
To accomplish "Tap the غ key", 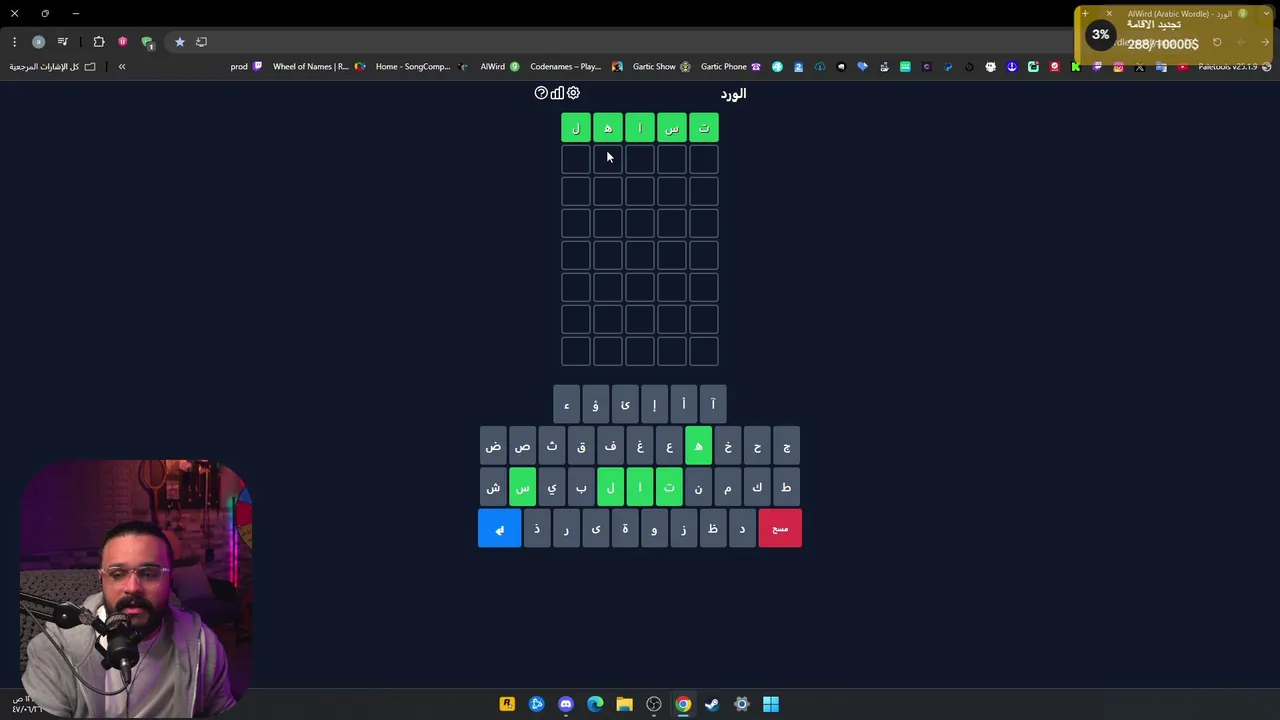I will pos(640,446).
